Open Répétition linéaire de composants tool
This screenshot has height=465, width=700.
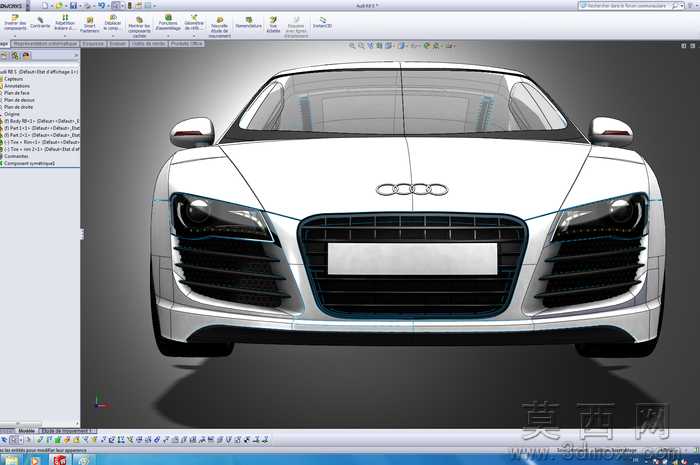coord(65,22)
